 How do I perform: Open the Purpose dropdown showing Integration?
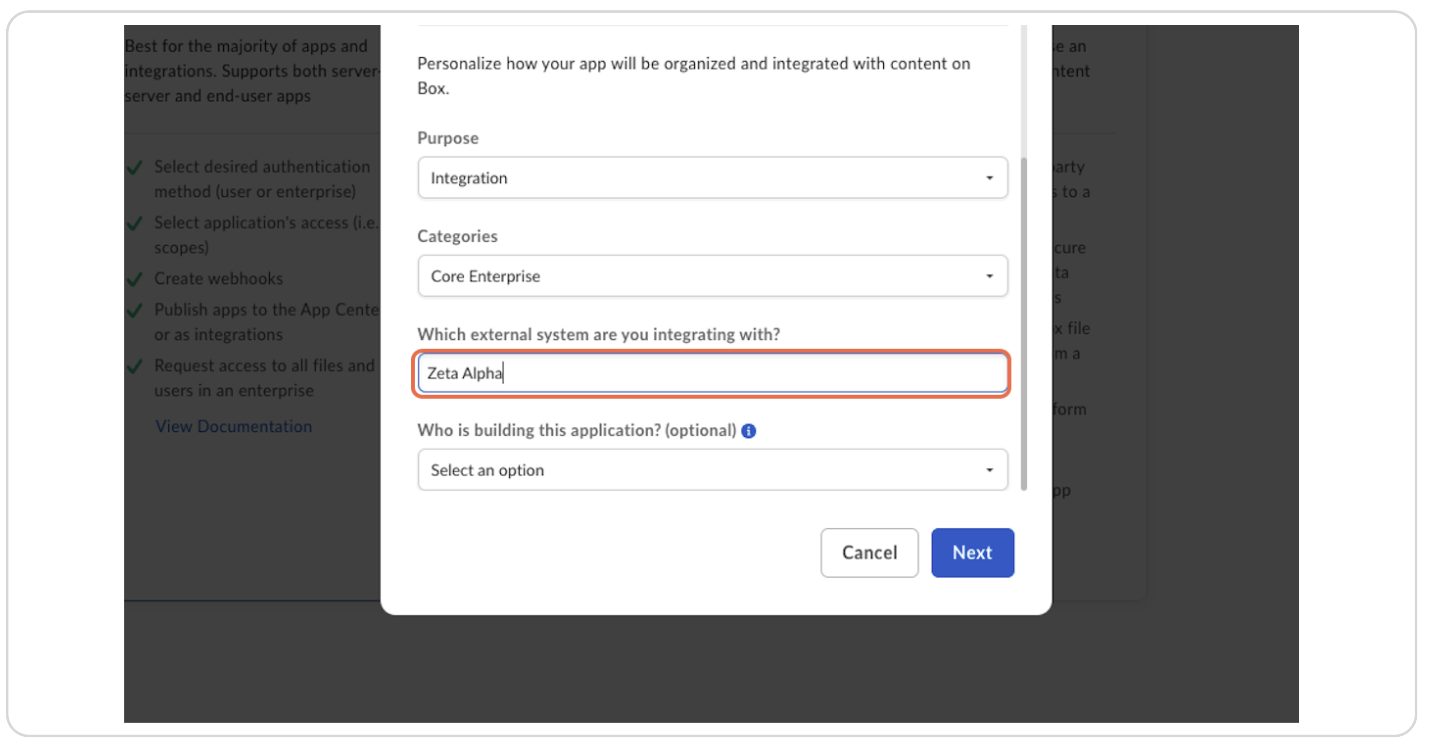click(x=700, y=178)
